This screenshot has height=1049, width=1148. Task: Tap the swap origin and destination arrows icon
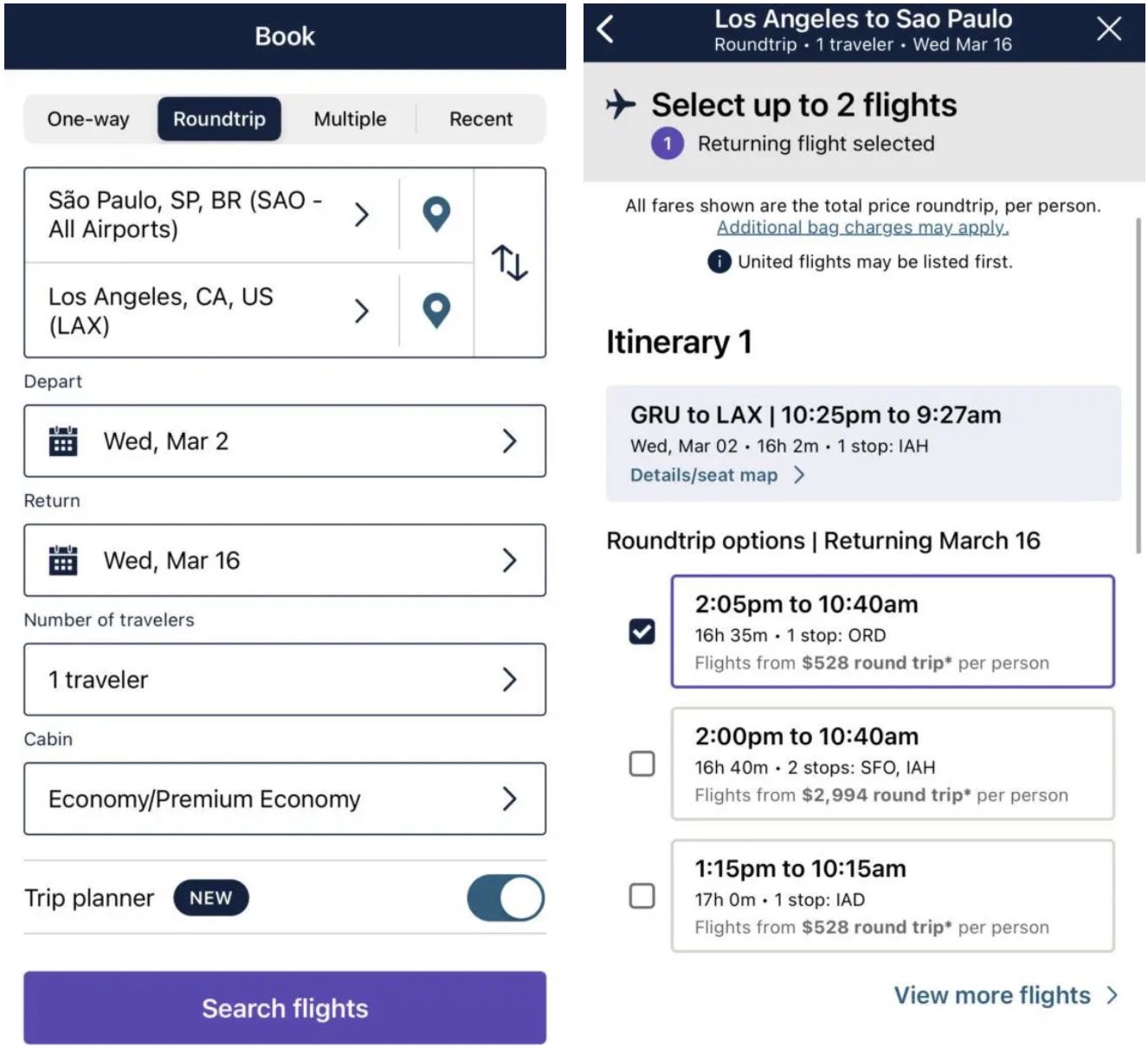coord(510,262)
